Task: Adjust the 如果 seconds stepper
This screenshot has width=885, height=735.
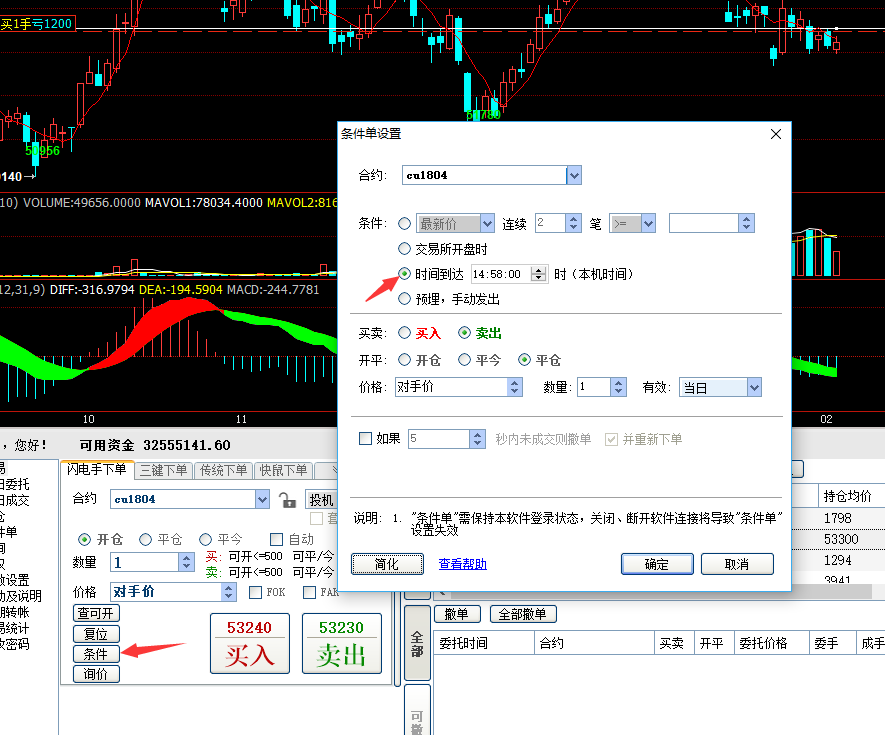Action: coord(477,439)
